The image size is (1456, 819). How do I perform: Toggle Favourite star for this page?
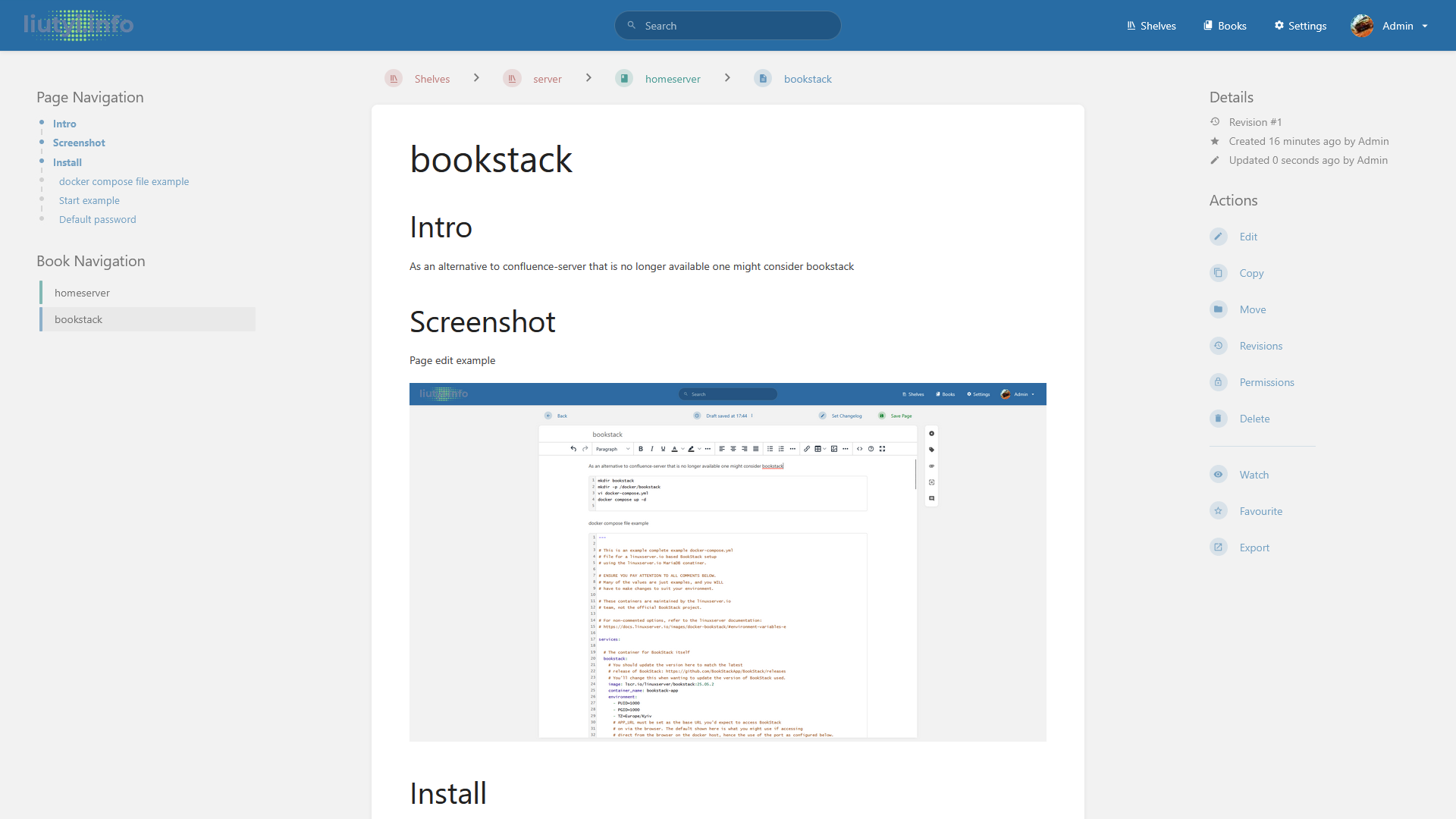[x=1218, y=511]
